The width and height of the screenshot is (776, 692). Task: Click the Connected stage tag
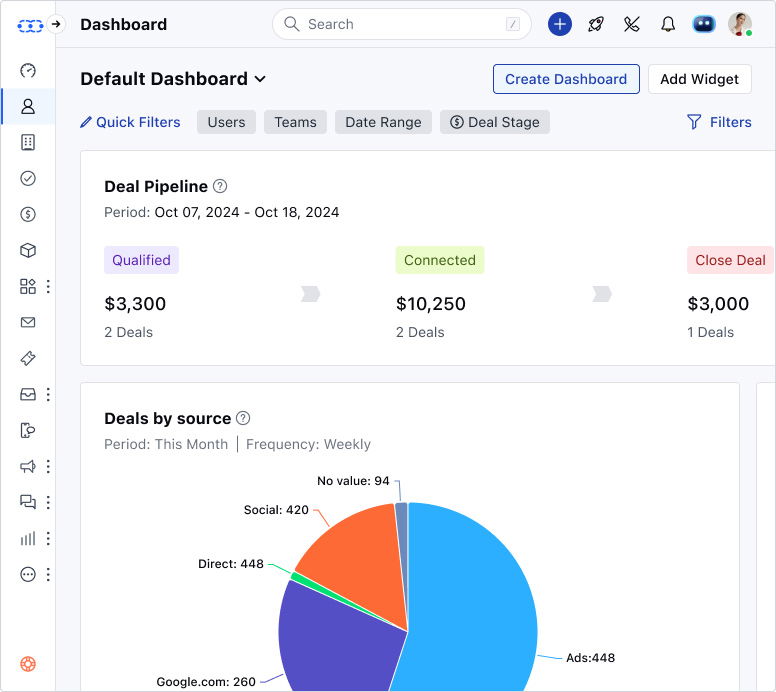439,260
